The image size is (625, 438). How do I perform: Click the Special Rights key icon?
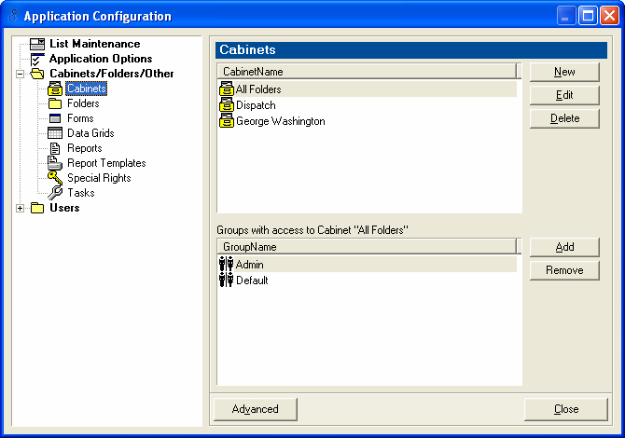pos(55,178)
